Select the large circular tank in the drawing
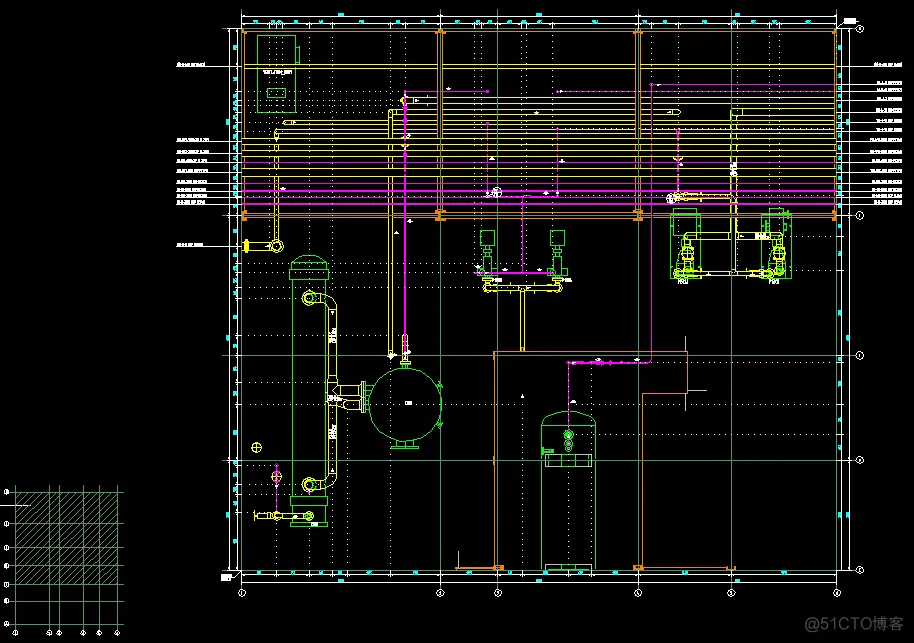 406,405
